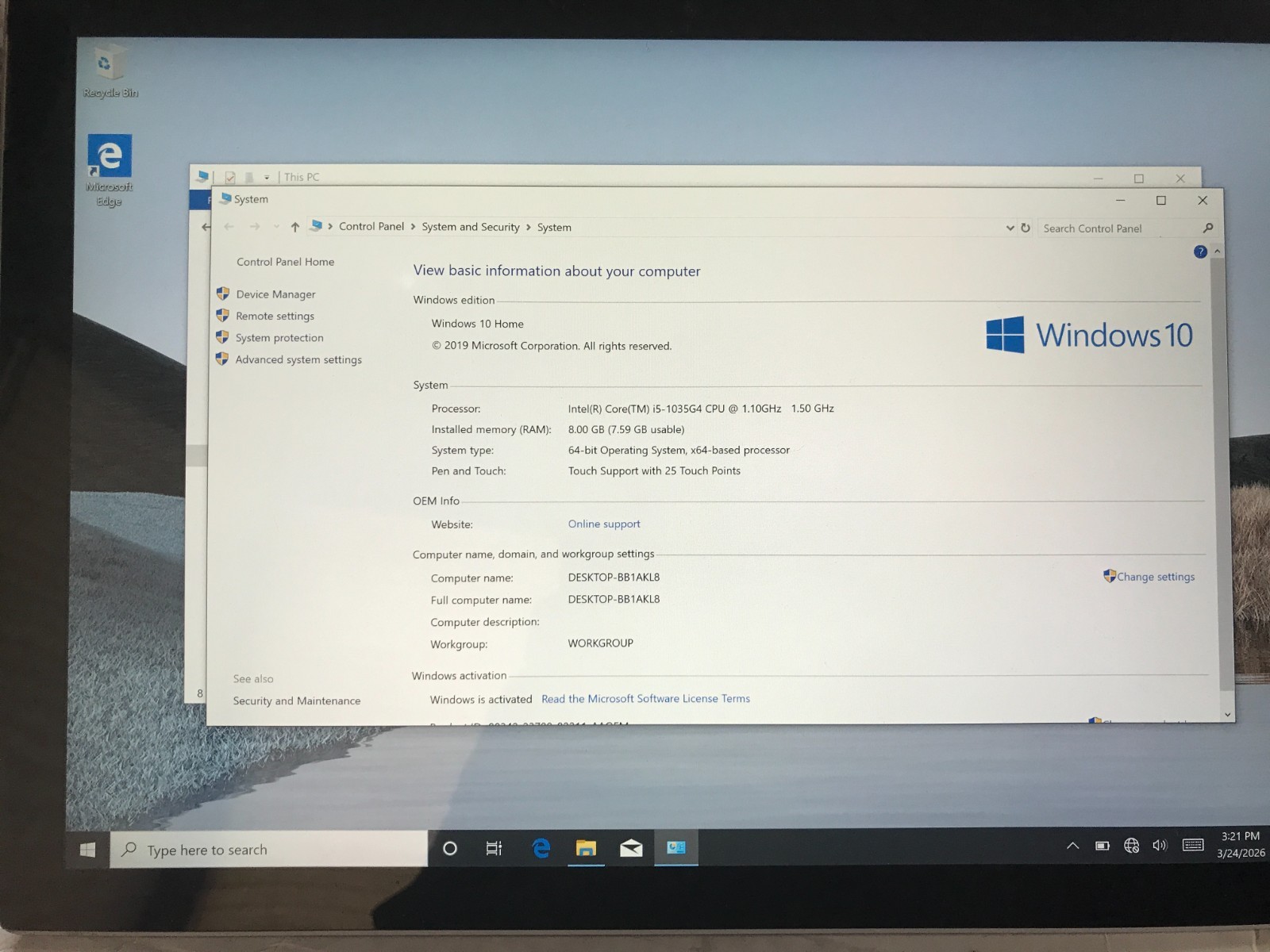Click the search magnifier in Control Panel
The height and width of the screenshot is (952, 1270).
[x=1208, y=228]
